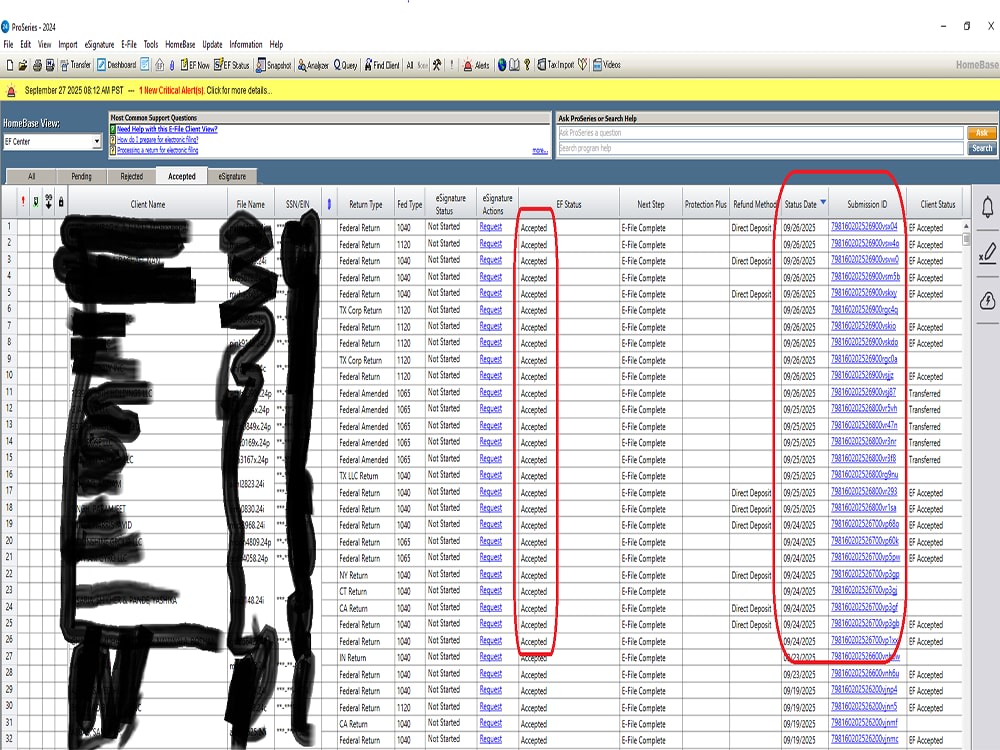Viewport: 1000px width, 750px height.
Task: Open 'Processing a return for electronic filing' link
Action: (x=158, y=150)
